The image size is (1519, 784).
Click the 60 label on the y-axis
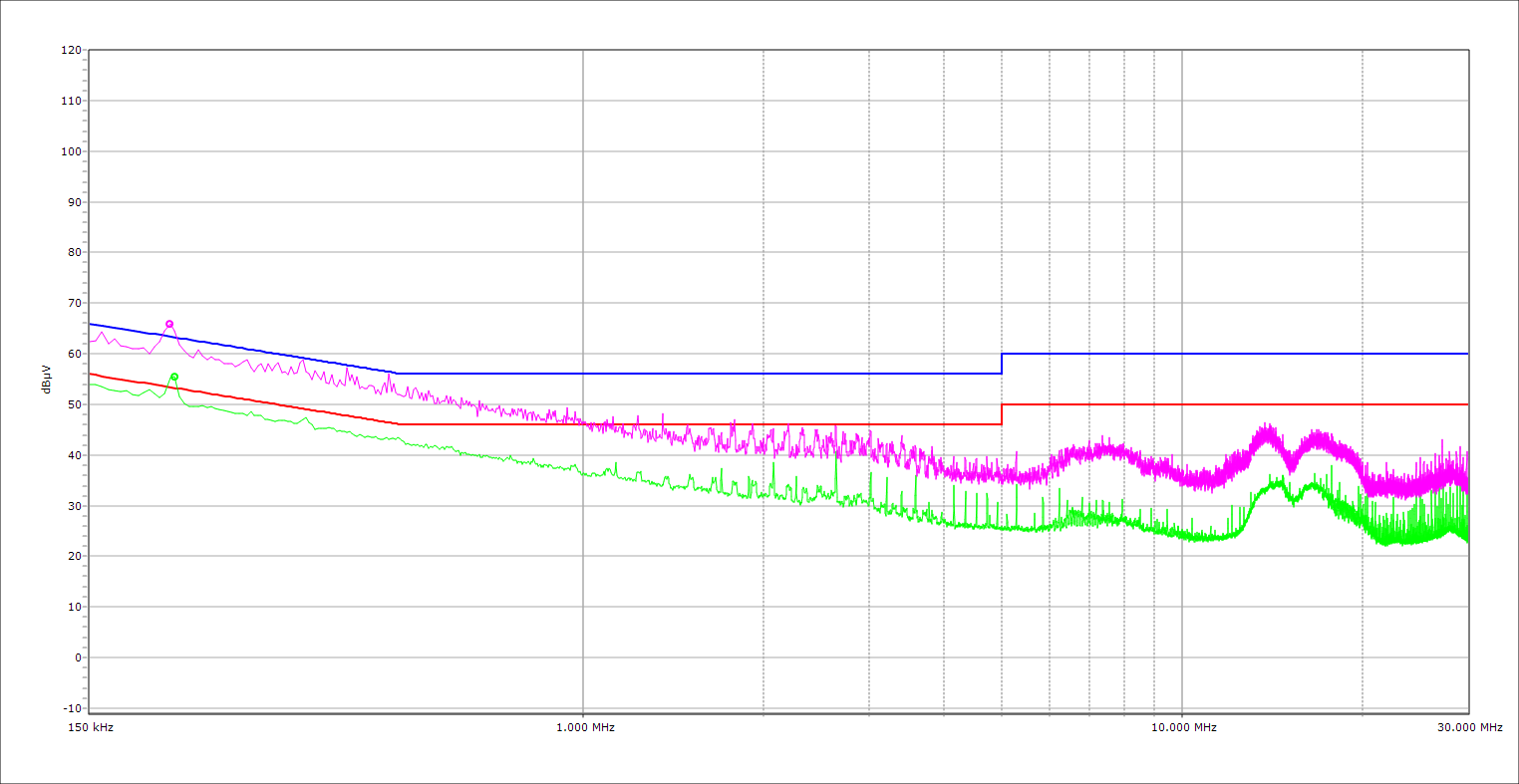tap(74, 354)
